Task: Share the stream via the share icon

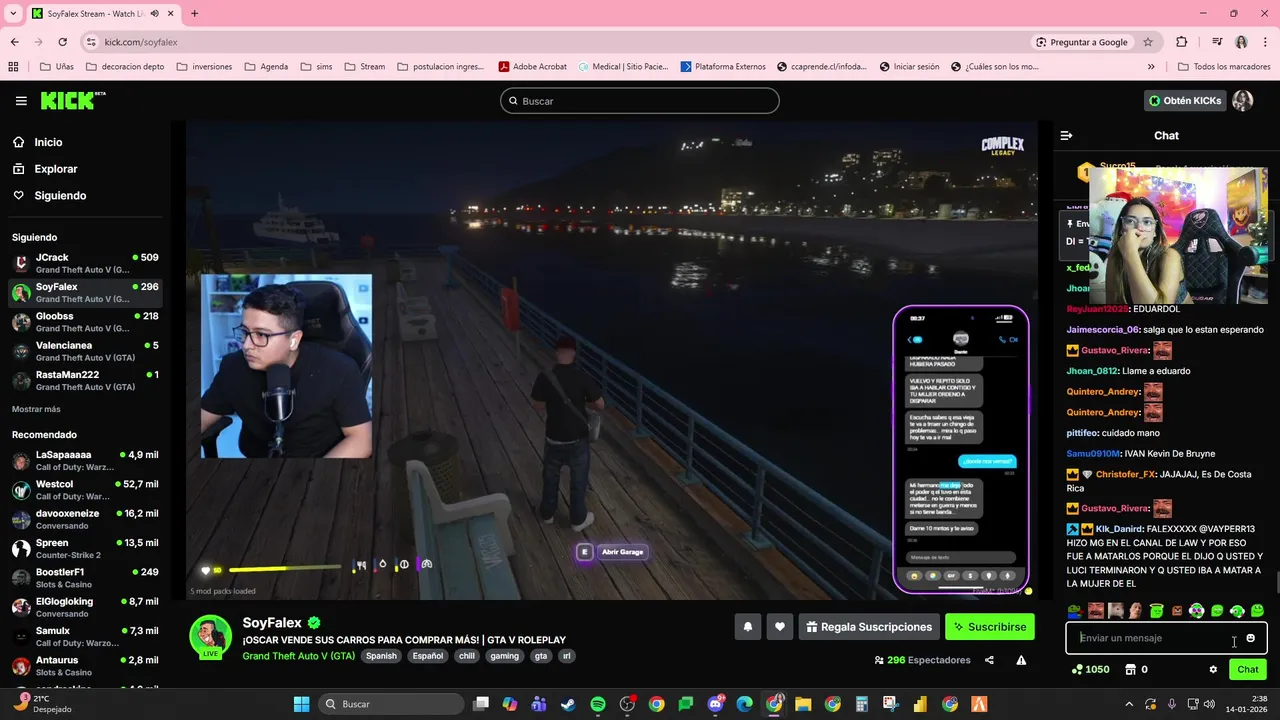Action: (x=989, y=660)
